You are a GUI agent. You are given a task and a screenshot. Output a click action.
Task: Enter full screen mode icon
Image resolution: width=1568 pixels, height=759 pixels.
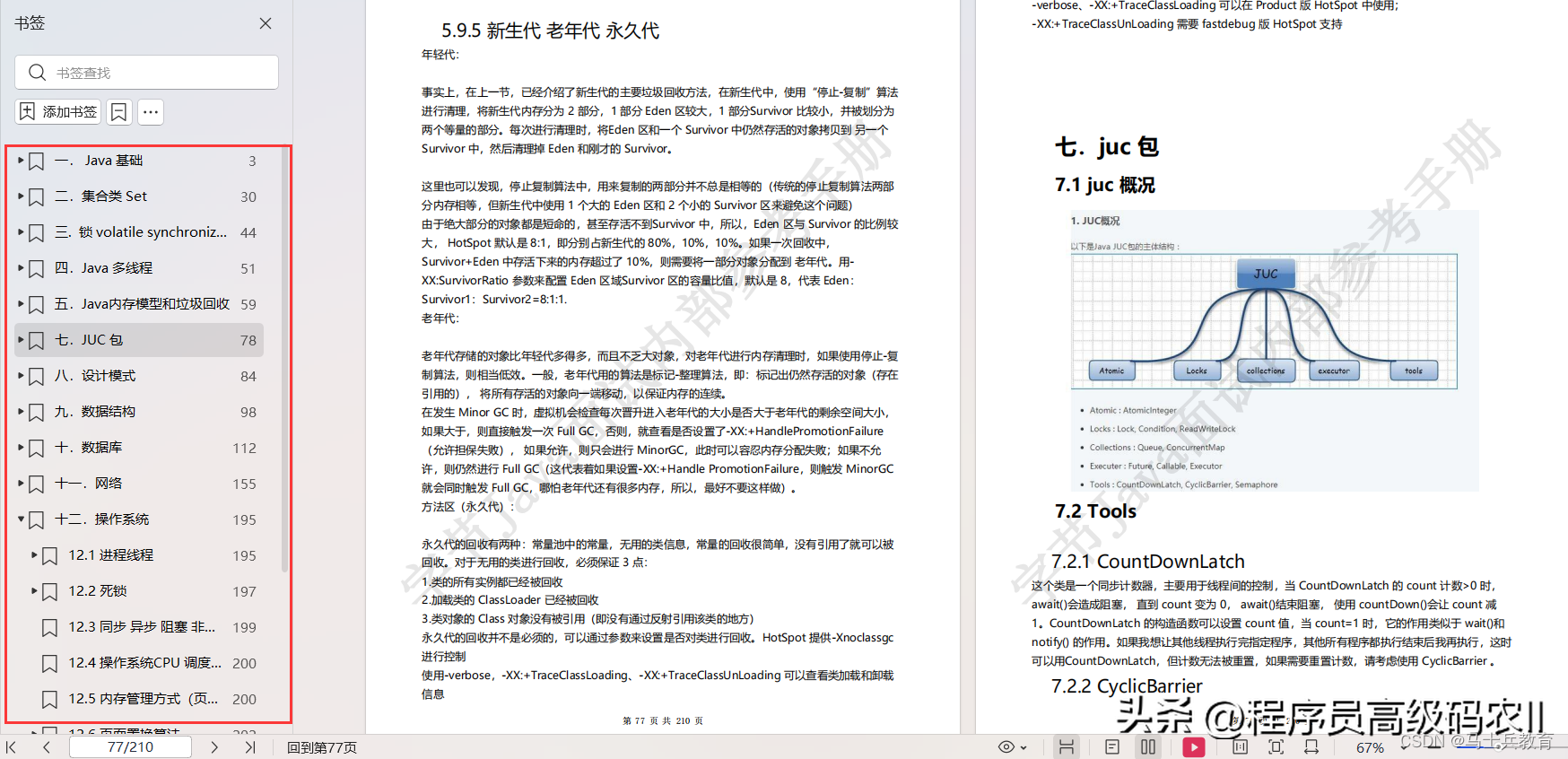[1276, 747]
